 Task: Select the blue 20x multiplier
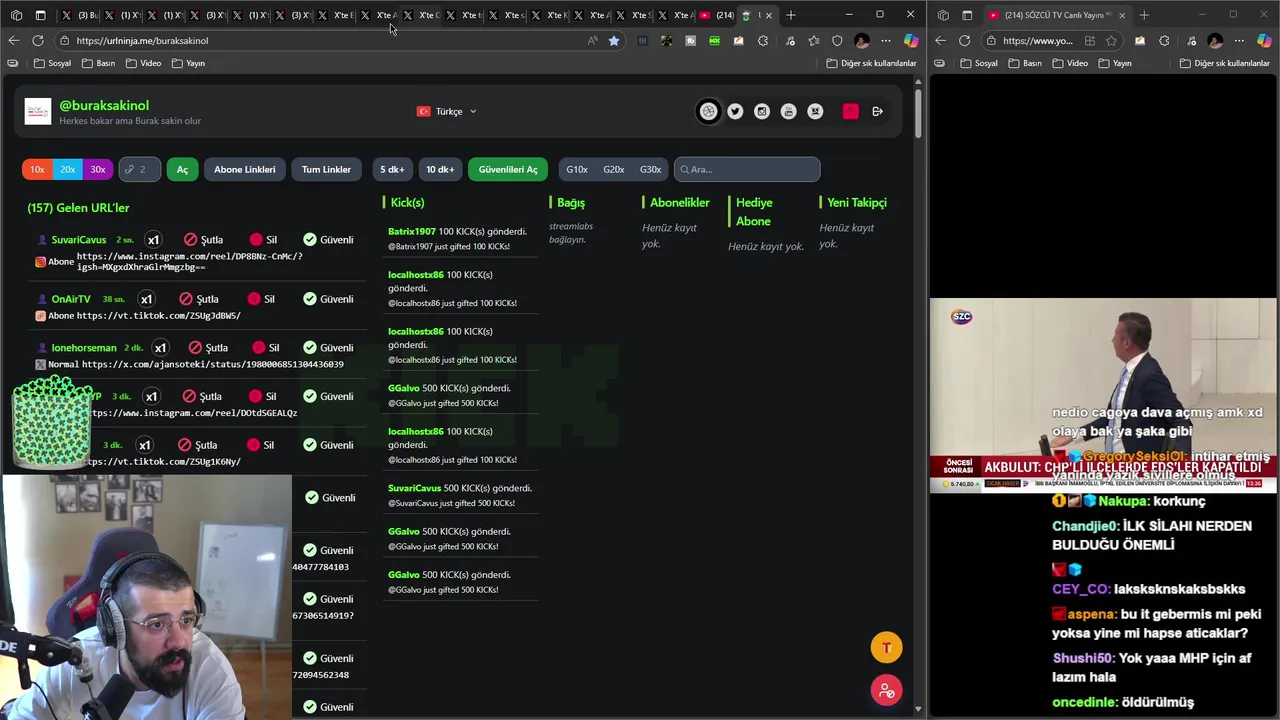[67, 169]
